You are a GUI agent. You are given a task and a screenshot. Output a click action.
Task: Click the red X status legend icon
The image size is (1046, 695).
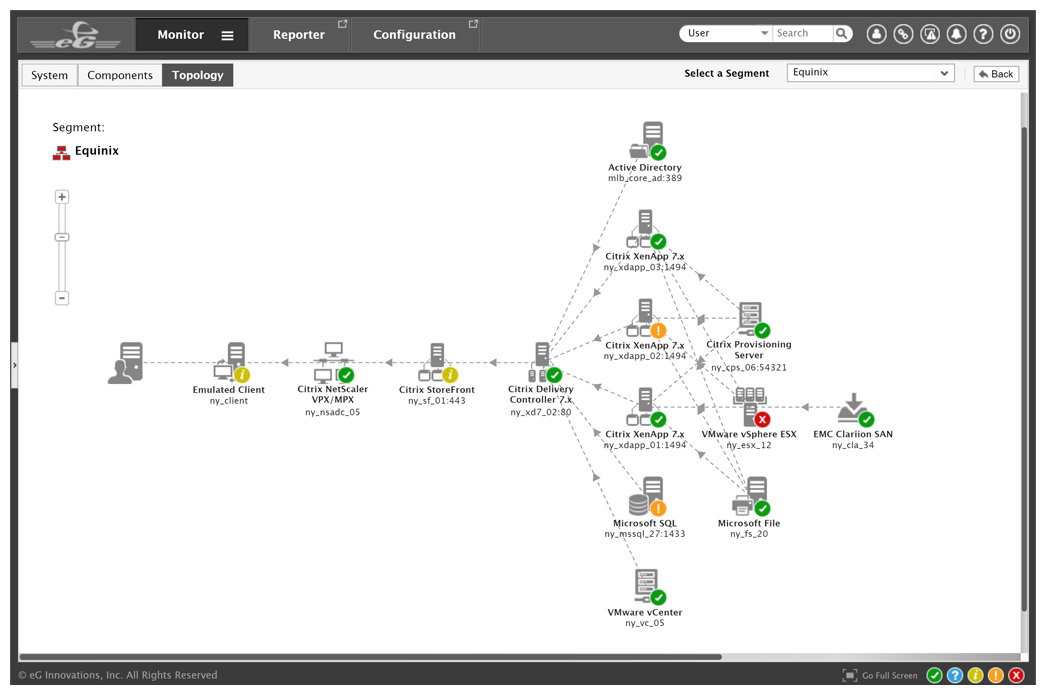(x=1016, y=676)
